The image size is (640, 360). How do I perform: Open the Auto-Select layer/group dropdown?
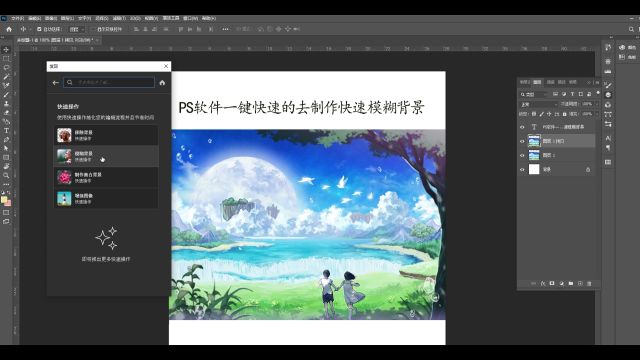coord(76,29)
